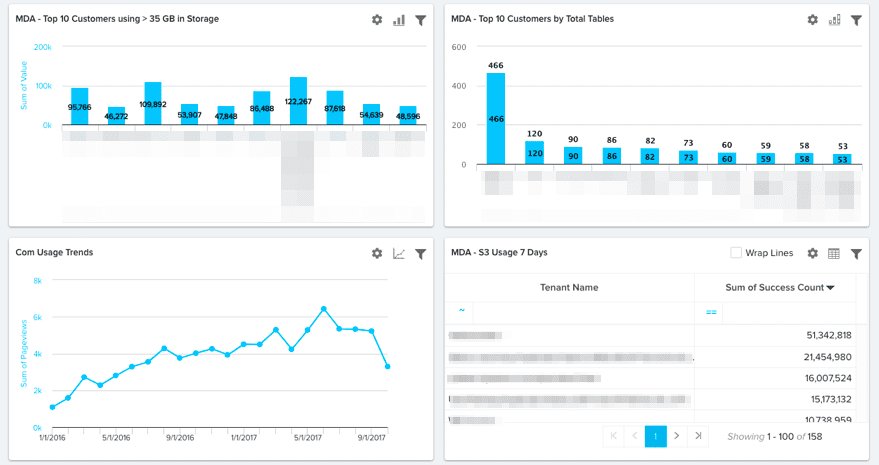Click bar chart type icon on Storage widget

(x=399, y=20)
